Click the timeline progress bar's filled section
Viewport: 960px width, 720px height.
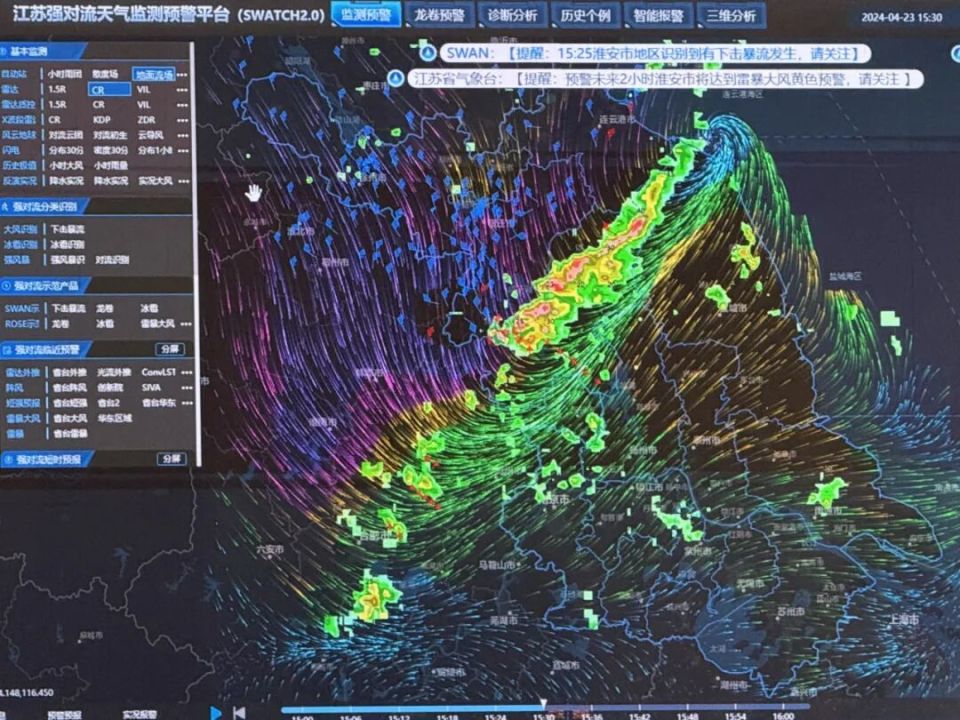pyautogui.click(x=411, y=709)
